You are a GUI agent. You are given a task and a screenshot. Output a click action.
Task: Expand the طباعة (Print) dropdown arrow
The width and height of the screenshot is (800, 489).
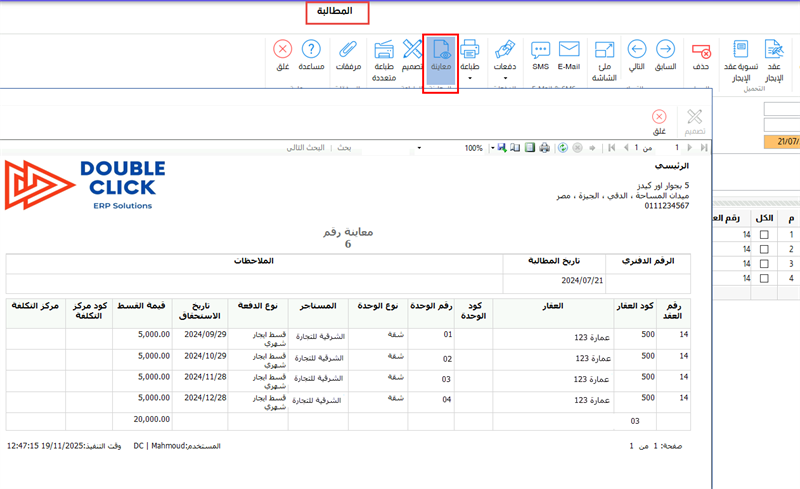pyautogui.click(x=469, y=78)
